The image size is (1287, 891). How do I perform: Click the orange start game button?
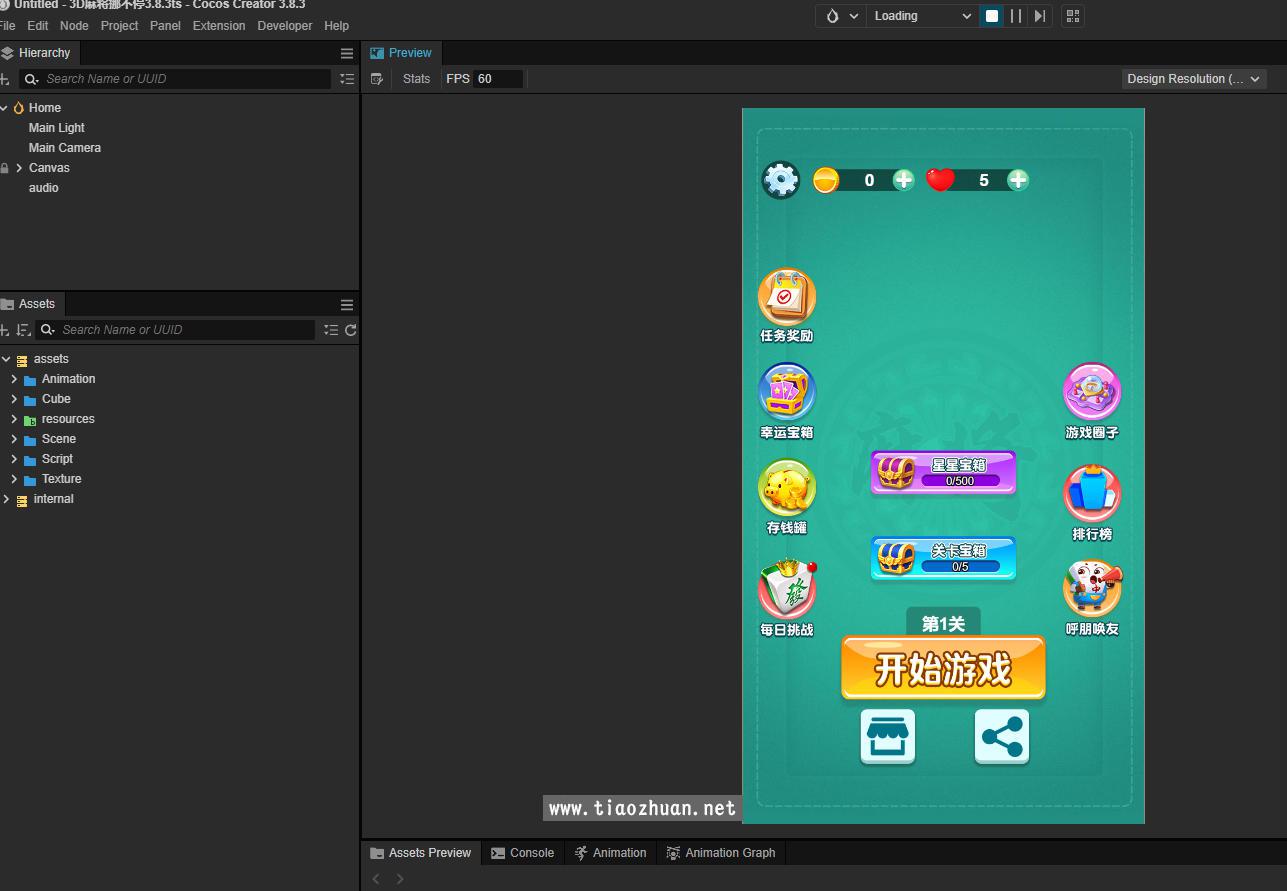[943, 669]
